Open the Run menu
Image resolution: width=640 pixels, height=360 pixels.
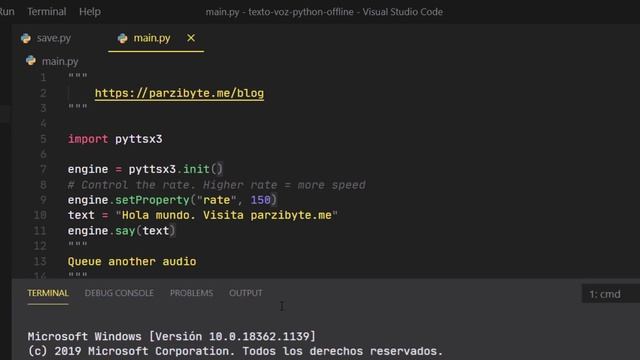(7, 11)
